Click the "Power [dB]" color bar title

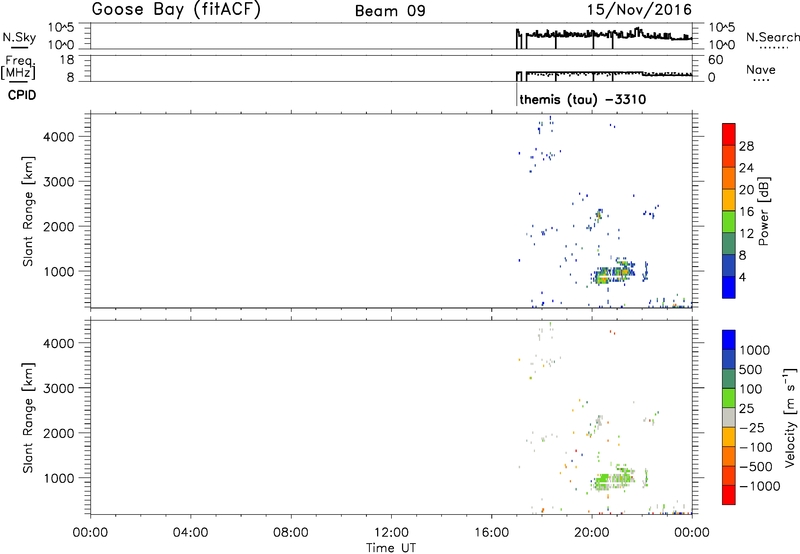[763, 211]
